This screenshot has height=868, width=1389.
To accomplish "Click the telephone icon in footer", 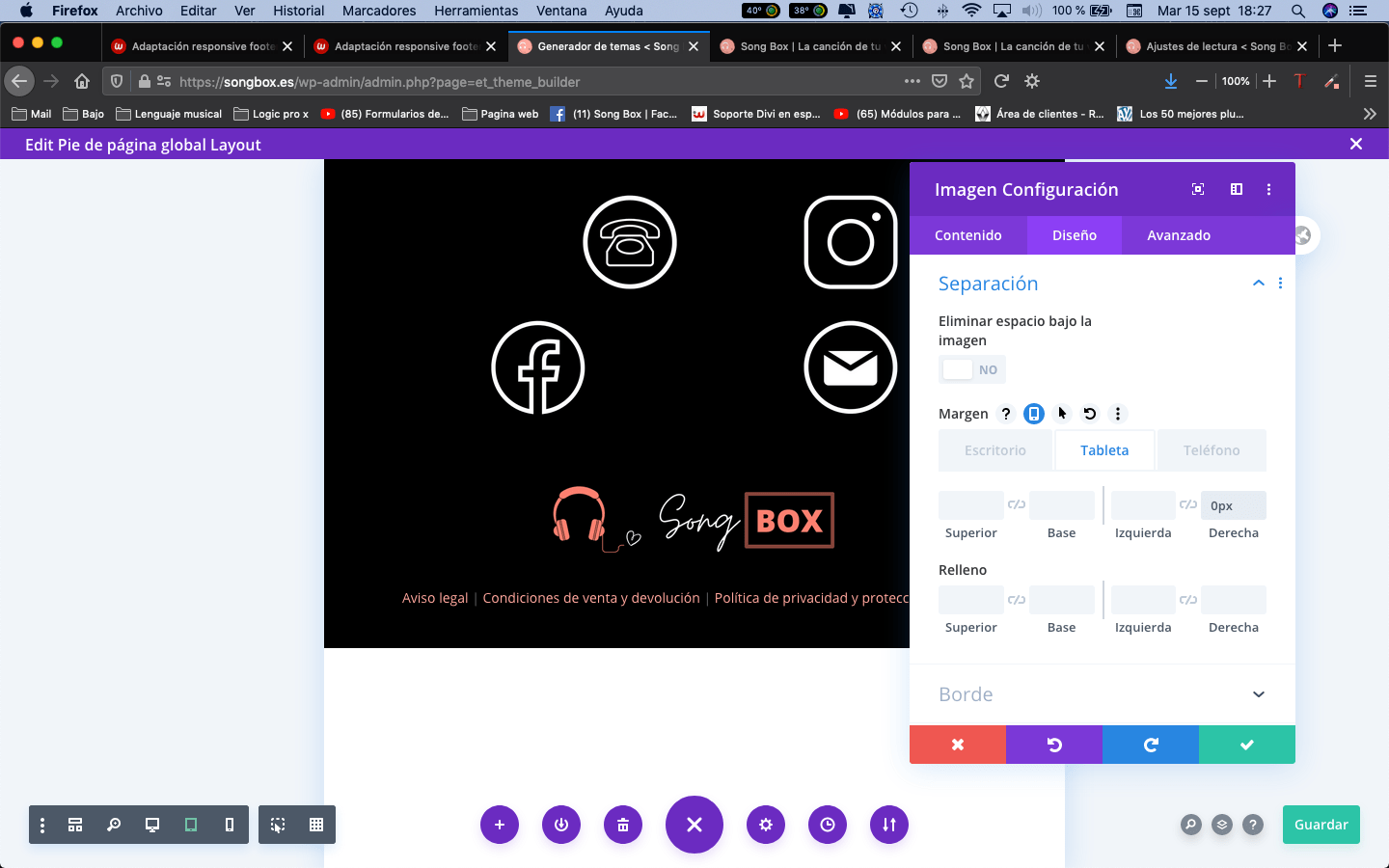I will click(x=630, y=242).
